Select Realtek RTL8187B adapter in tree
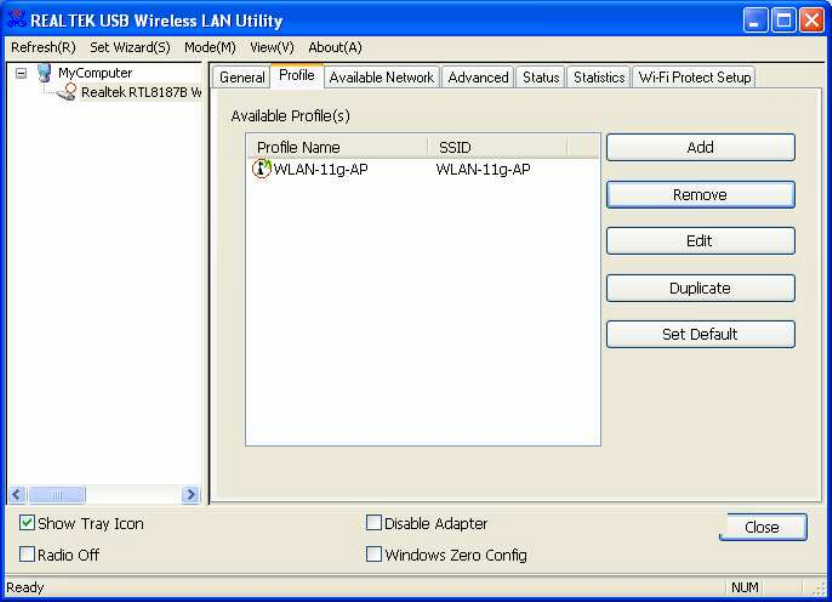The image size is (832, 602). click(x=141, y=92)
